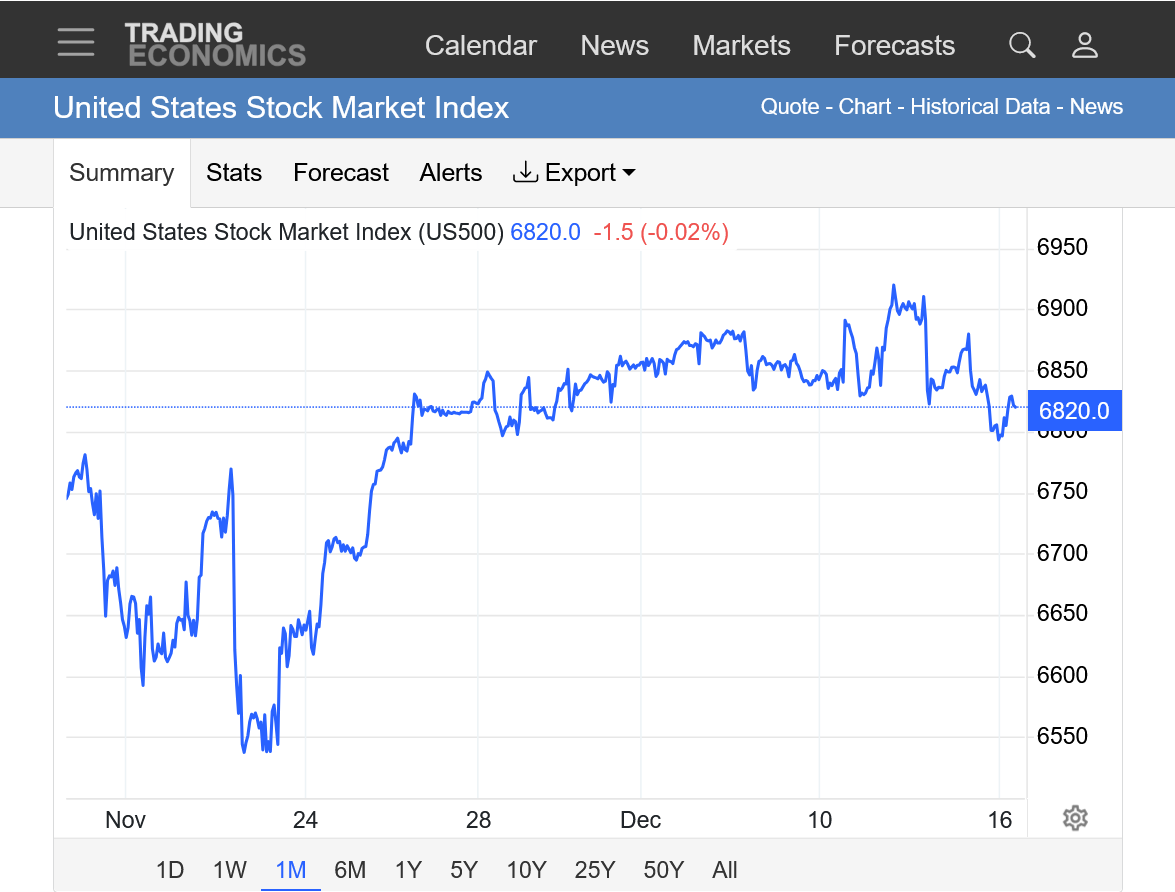Expand the Export dropdown
Image resolution: width=1175 pixels, height=892 pixels.
click(574, 173)
